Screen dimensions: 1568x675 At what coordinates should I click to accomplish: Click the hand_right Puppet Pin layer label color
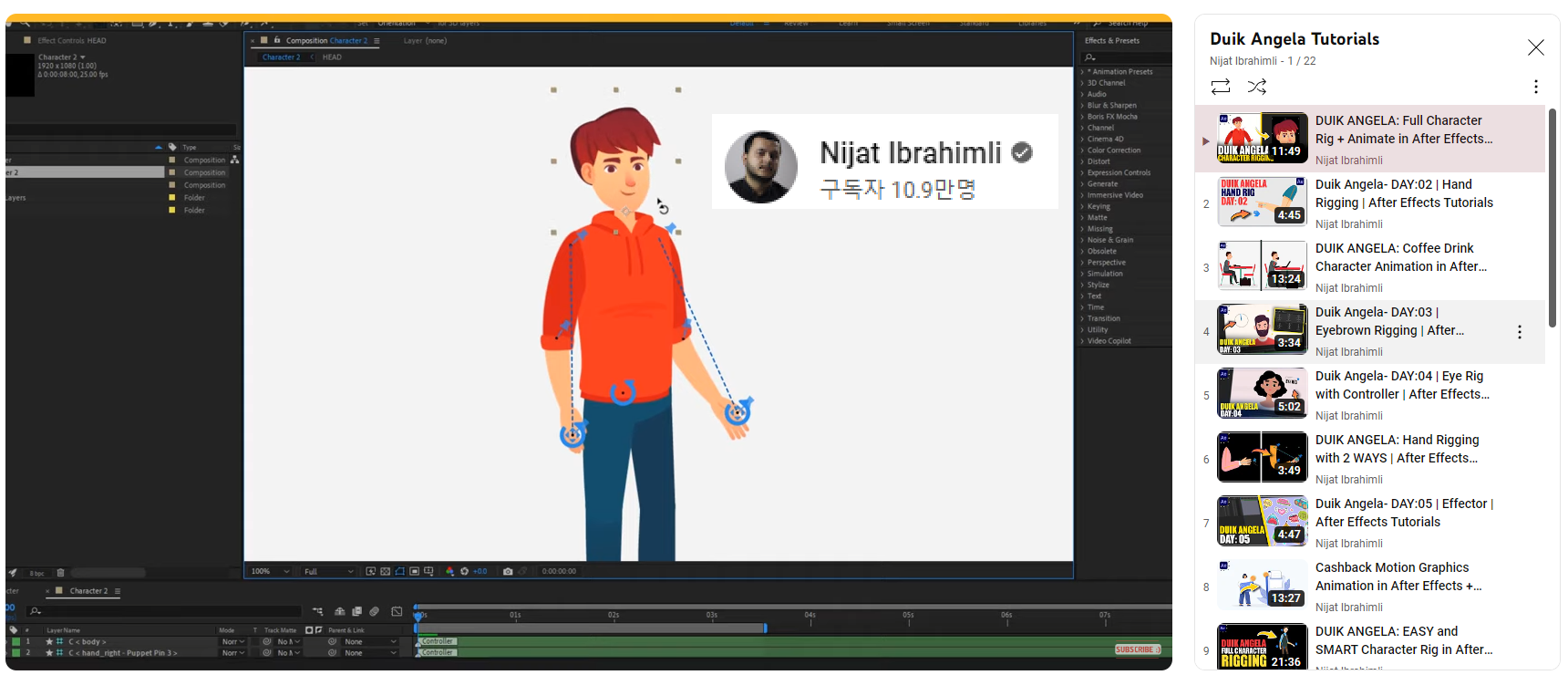click(x=15, y=653)
